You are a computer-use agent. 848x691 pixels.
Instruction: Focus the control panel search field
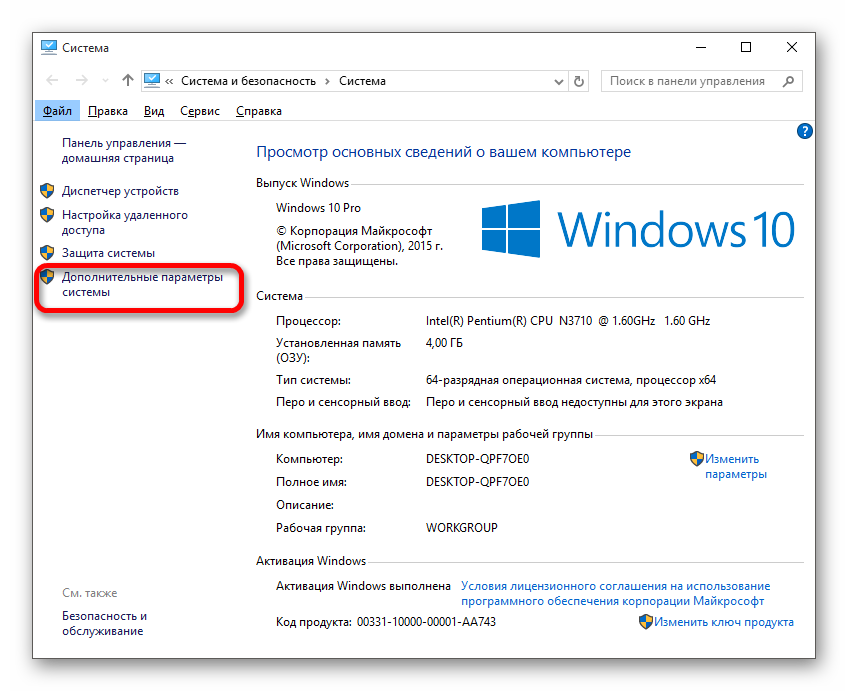pos(701,81)
